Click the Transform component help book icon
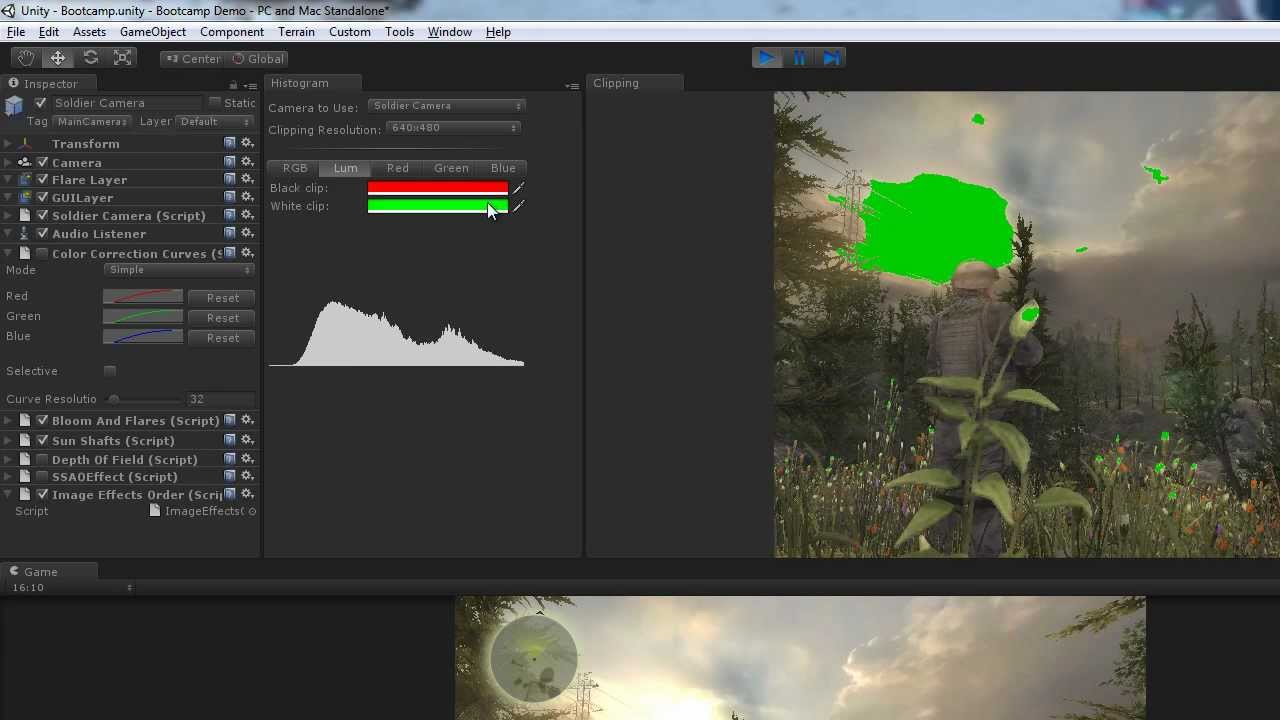This screenshot has height=720, width=1280. pos(230,143)
